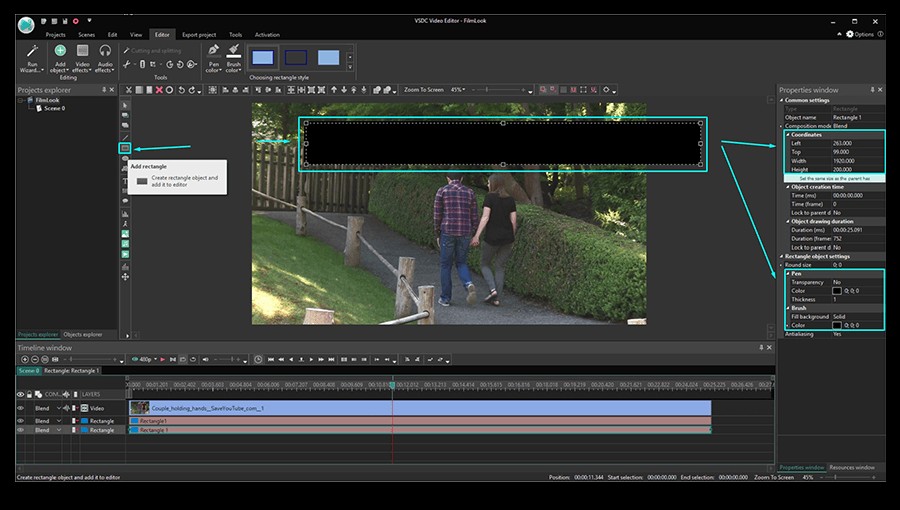Screen dimensions: 900x510
Task: Click Set the same size as parent button
Action: [x=835, y=178]
